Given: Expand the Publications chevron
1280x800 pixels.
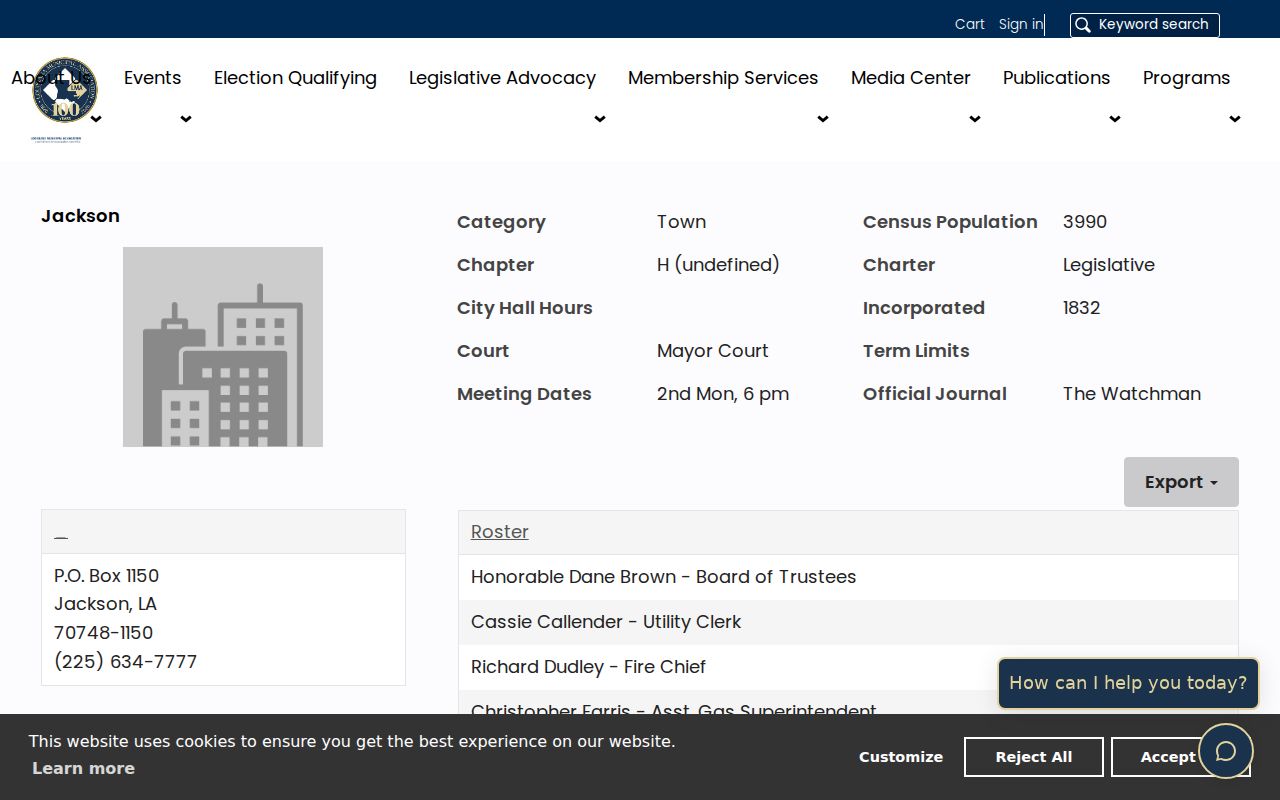Looking at the screenshot, I should click(x=1115, y=119).
